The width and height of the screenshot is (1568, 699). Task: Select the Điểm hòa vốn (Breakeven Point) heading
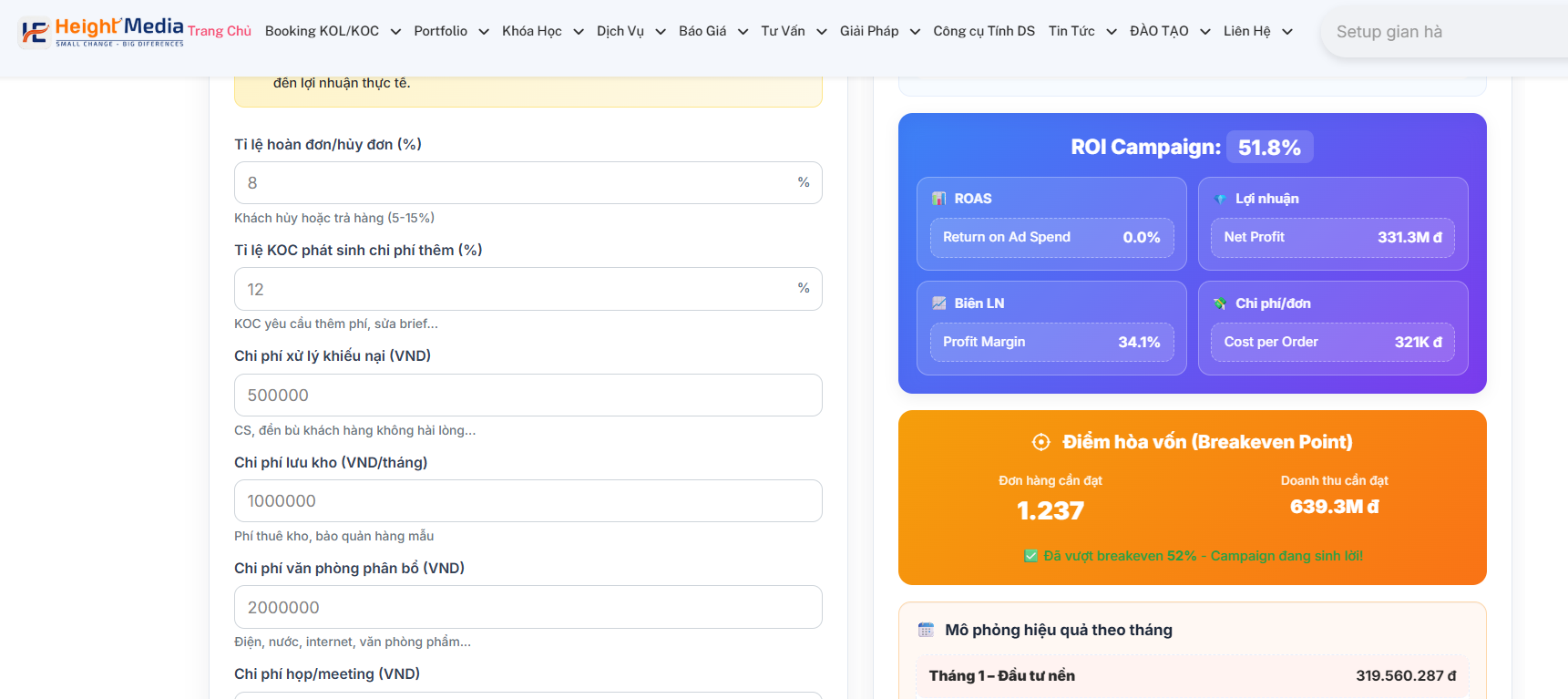[1207, 442]
